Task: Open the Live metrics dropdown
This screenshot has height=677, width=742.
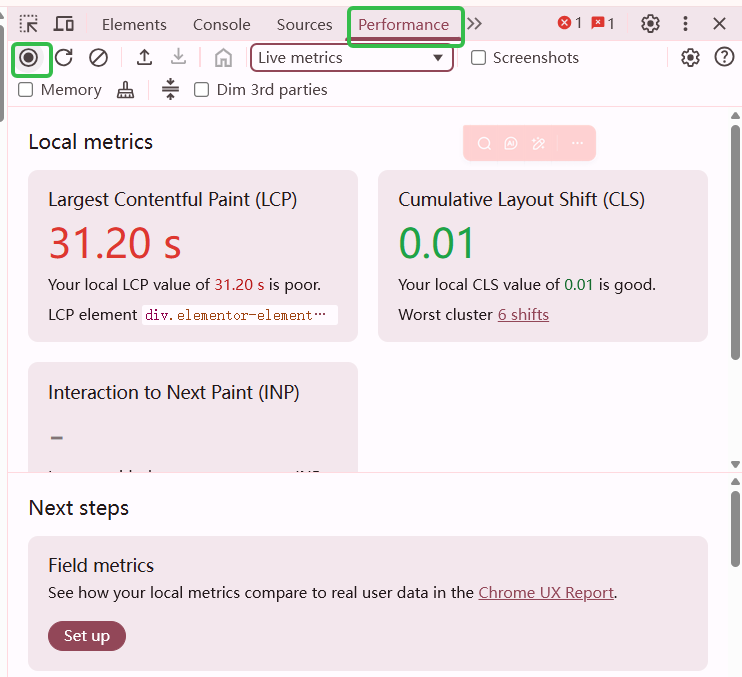Action: click(351, 58)
